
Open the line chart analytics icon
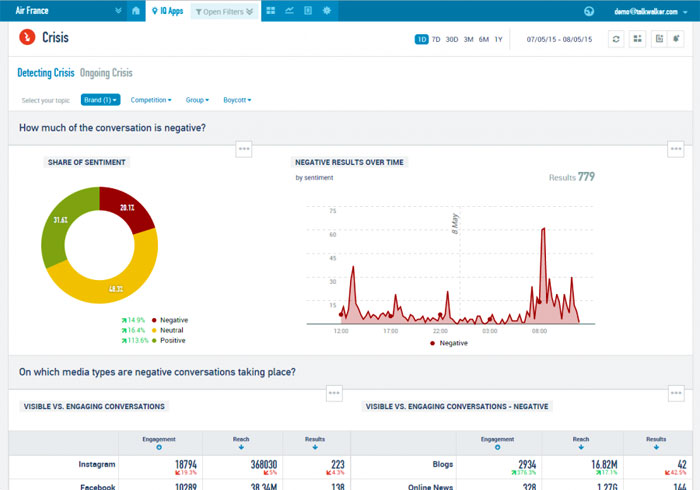pyautogui.click(x=289, y=11)
